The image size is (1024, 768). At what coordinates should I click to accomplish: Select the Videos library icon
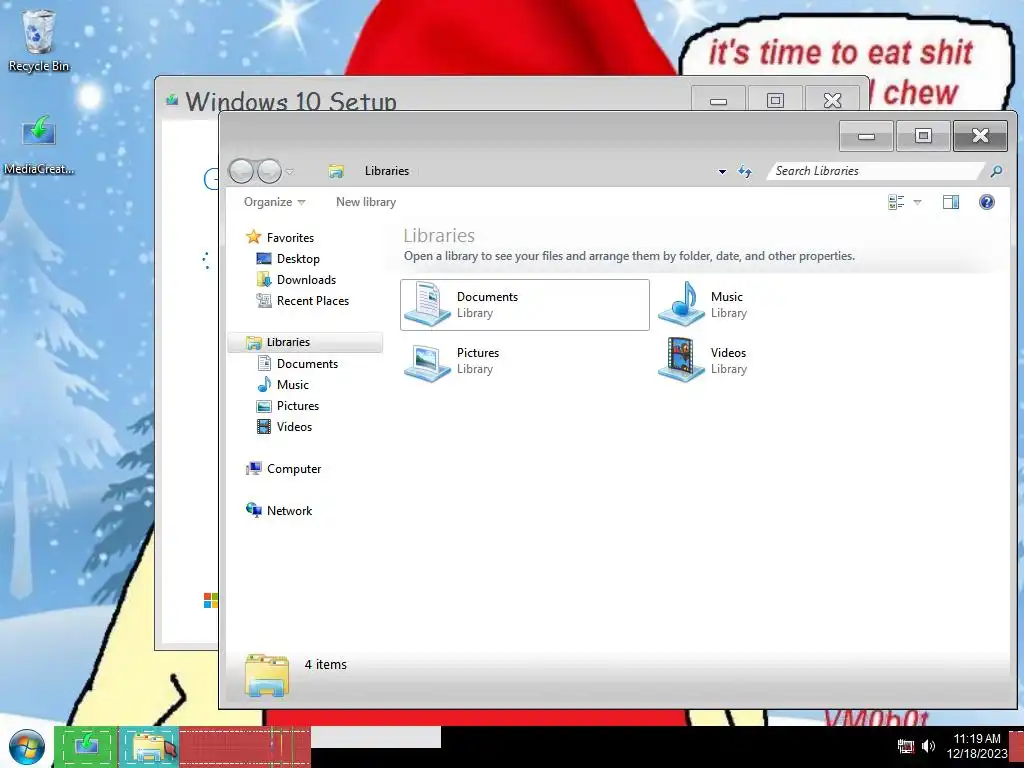[x=681, y=360]
